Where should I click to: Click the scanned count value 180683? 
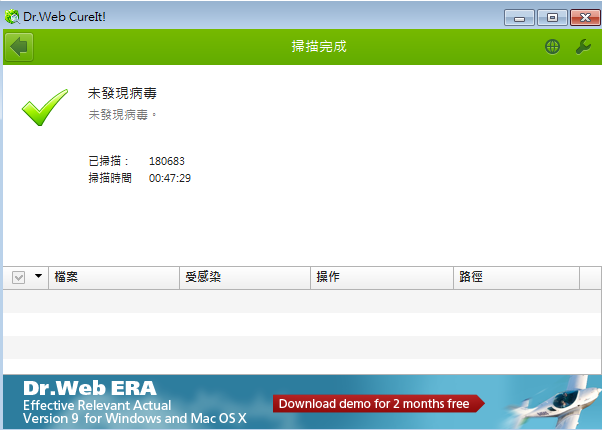click(167, 161)
